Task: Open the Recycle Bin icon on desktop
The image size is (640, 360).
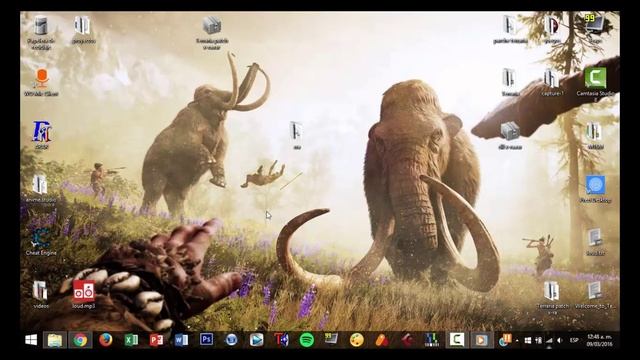Action: 41,32
